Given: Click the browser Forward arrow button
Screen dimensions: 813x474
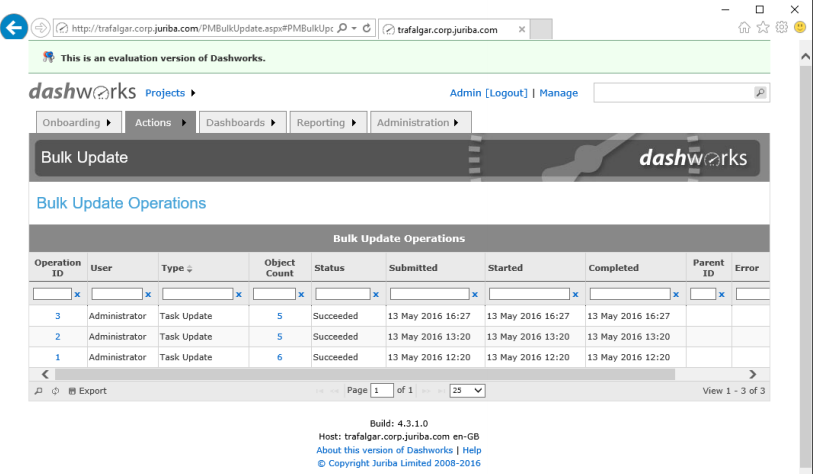Looking at the screenshot, I should click(x=40, y=28).
